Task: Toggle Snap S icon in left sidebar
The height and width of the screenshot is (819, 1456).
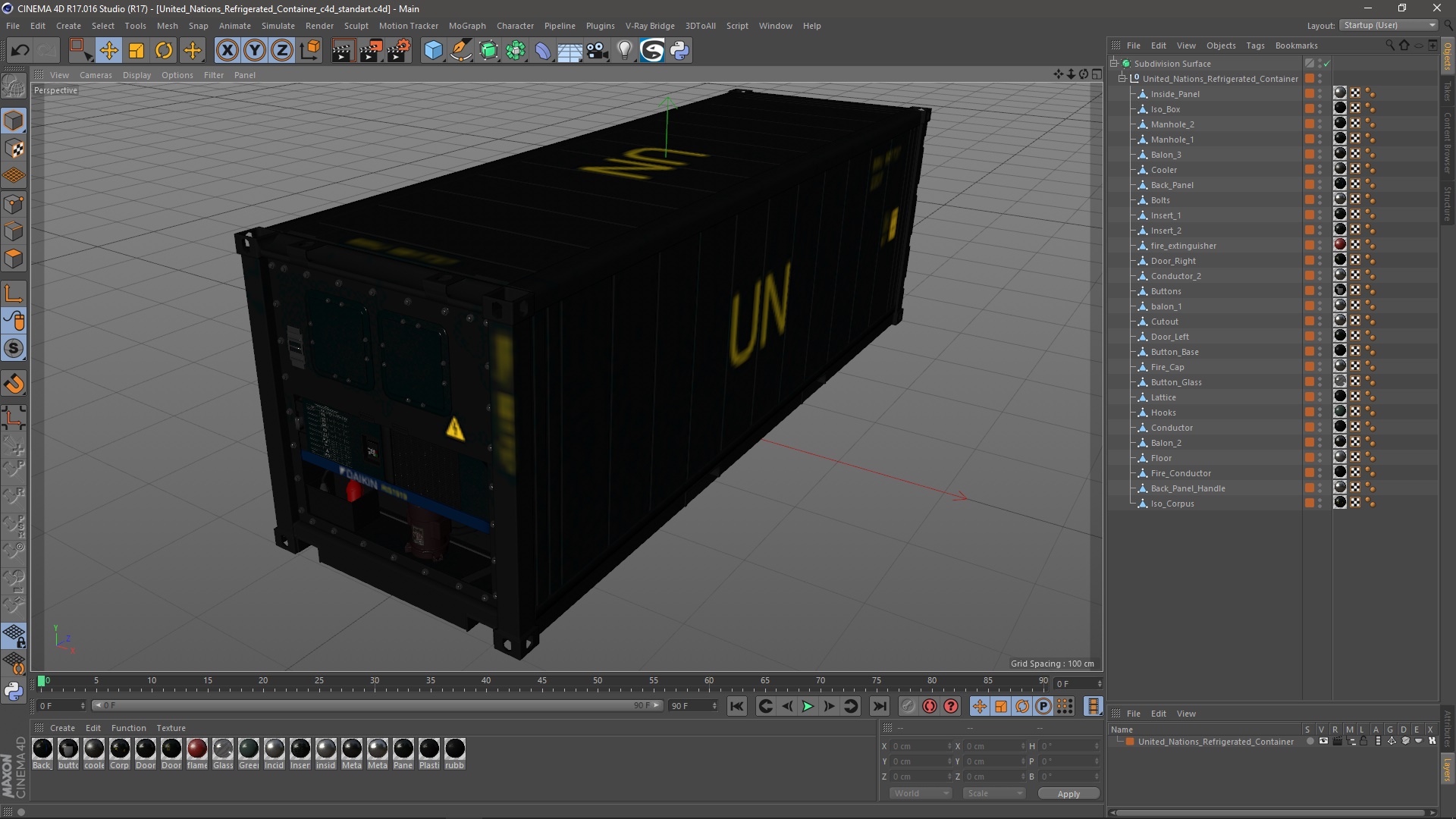Action: [14, 349]
